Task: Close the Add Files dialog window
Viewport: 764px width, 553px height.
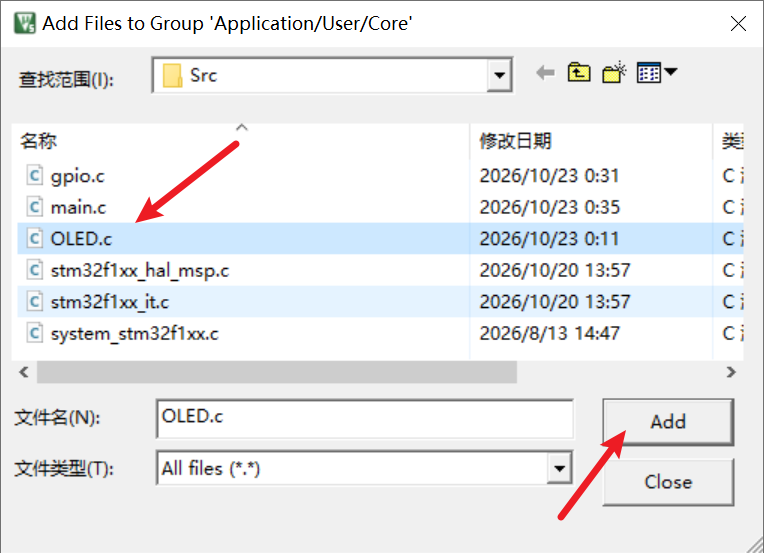Action: 738,23
